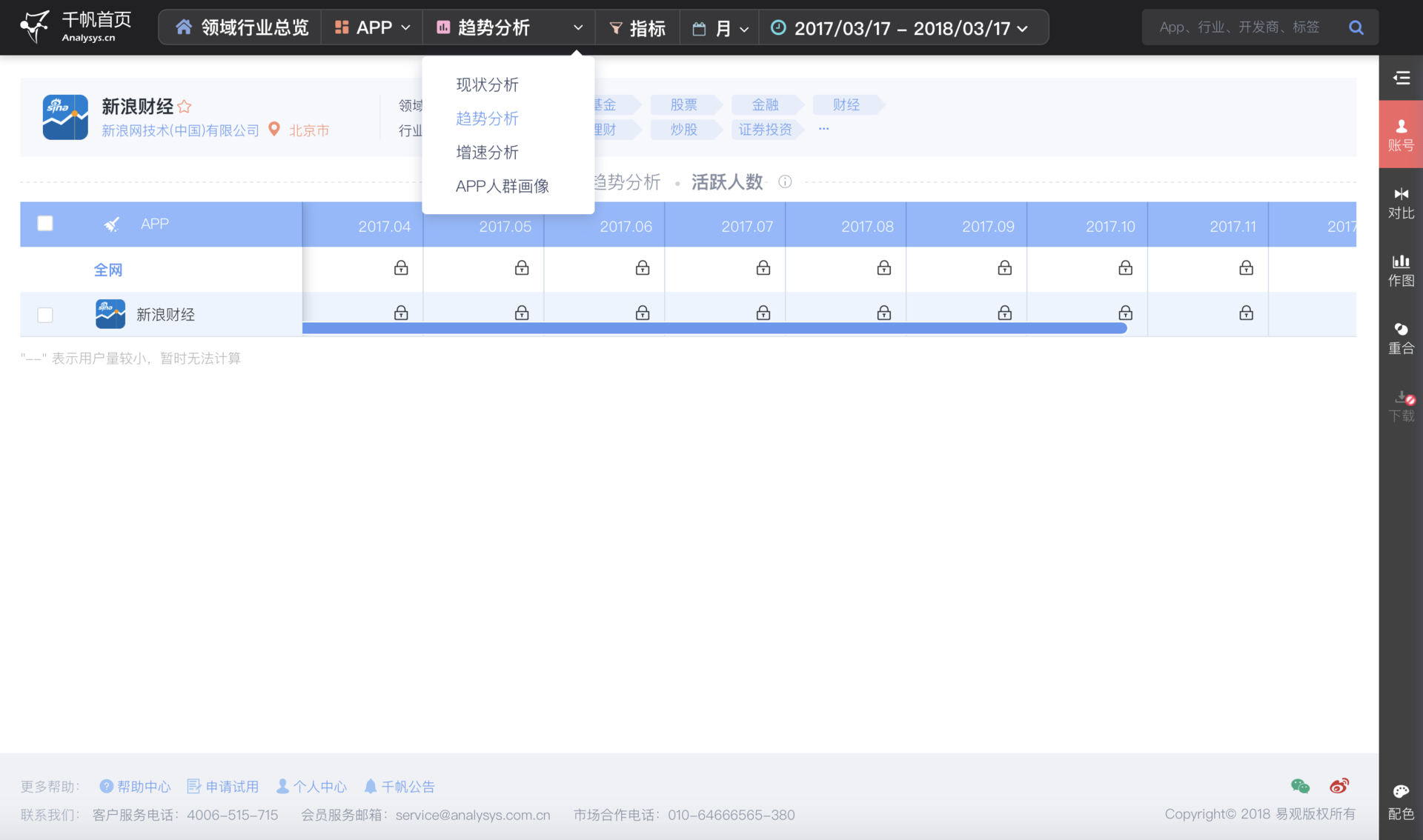Click the 对比 compare icon in sidebar
The image size is (1423, 840).
1401,202
